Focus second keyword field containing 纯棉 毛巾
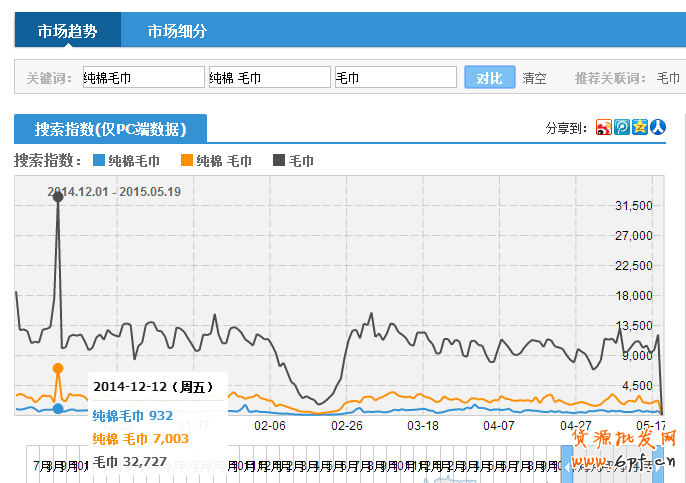 [x=268, y=77]
